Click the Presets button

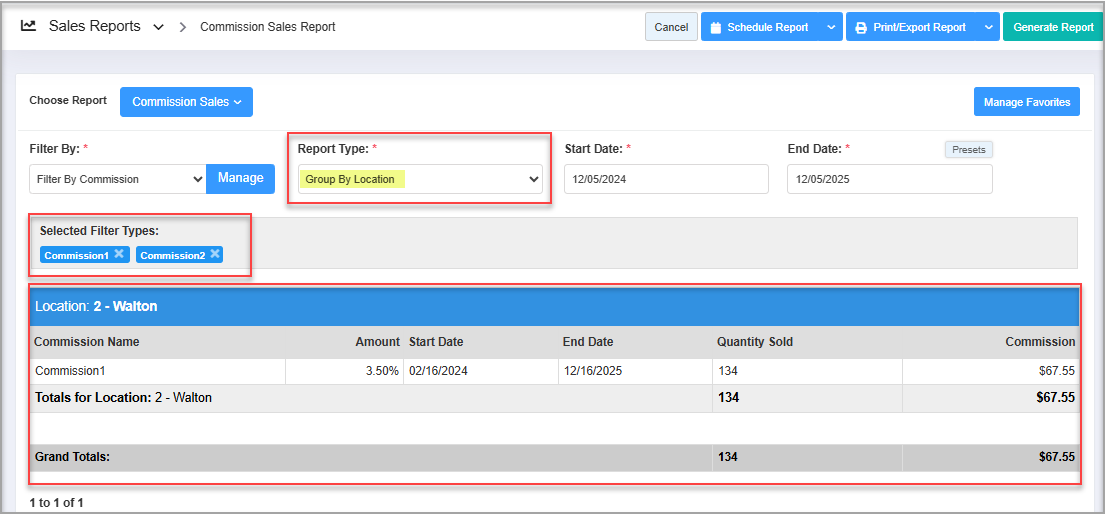pos(968,150)
